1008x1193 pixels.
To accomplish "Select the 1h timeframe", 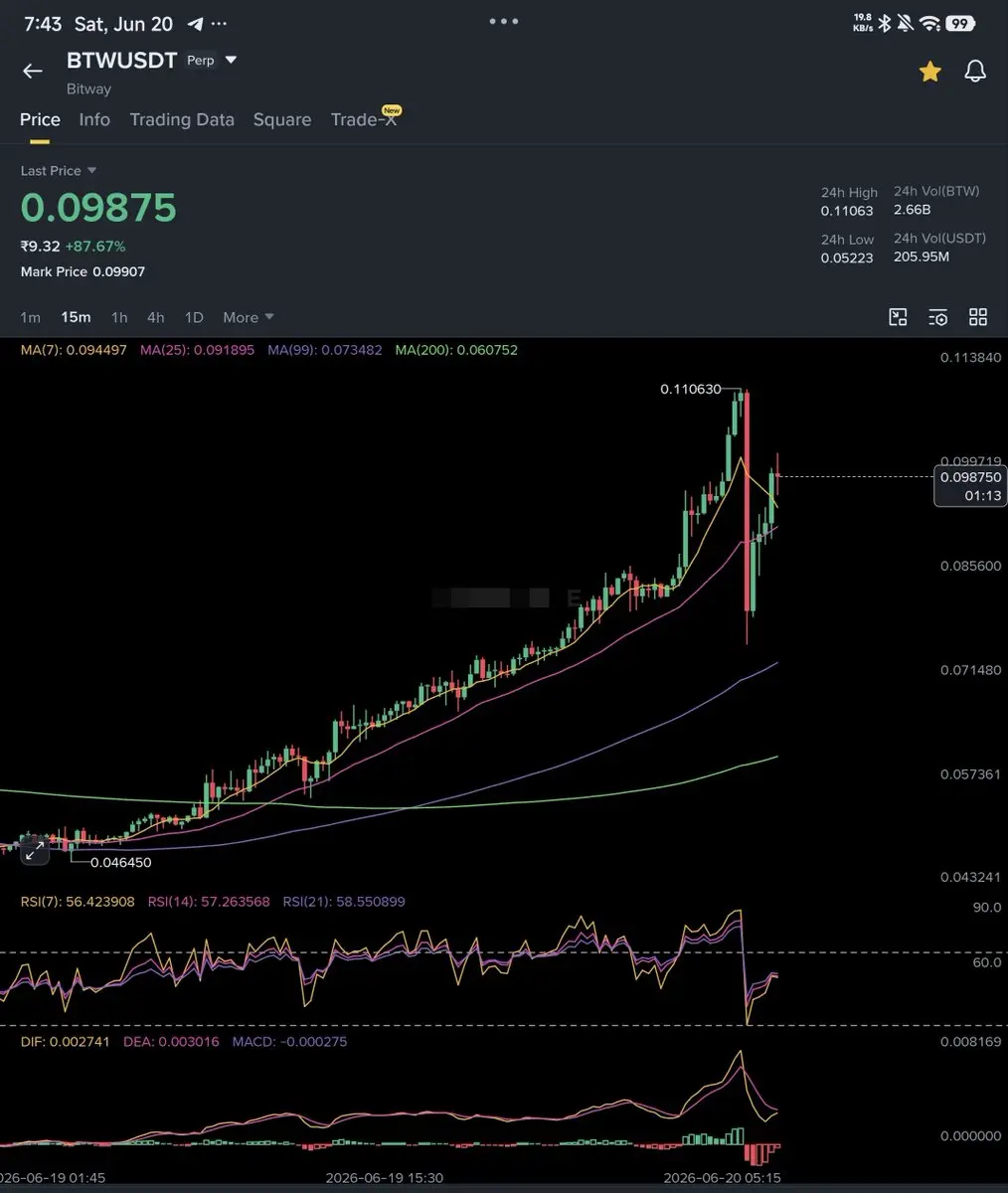I will pos(119,317).
